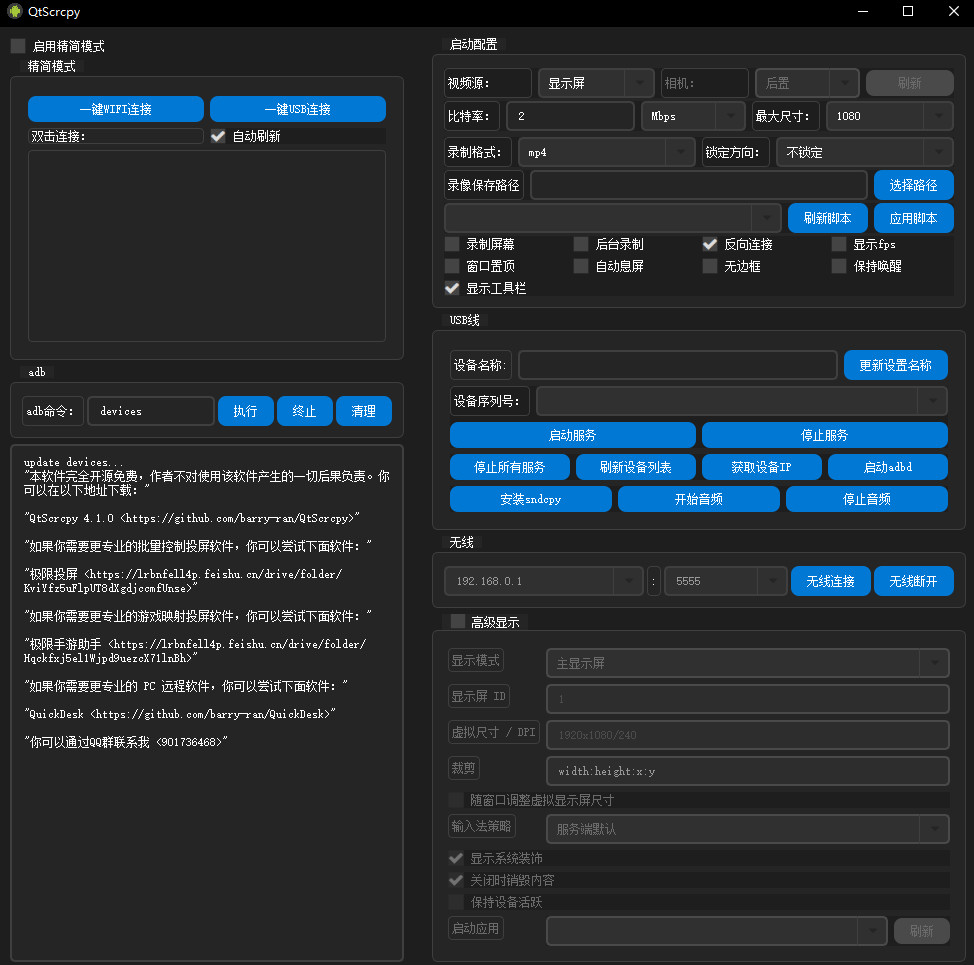Image resolution: width=974 pixels, height=965 pixels.
Task: Click 清理 to clear the log
Action: click(363, 411)
